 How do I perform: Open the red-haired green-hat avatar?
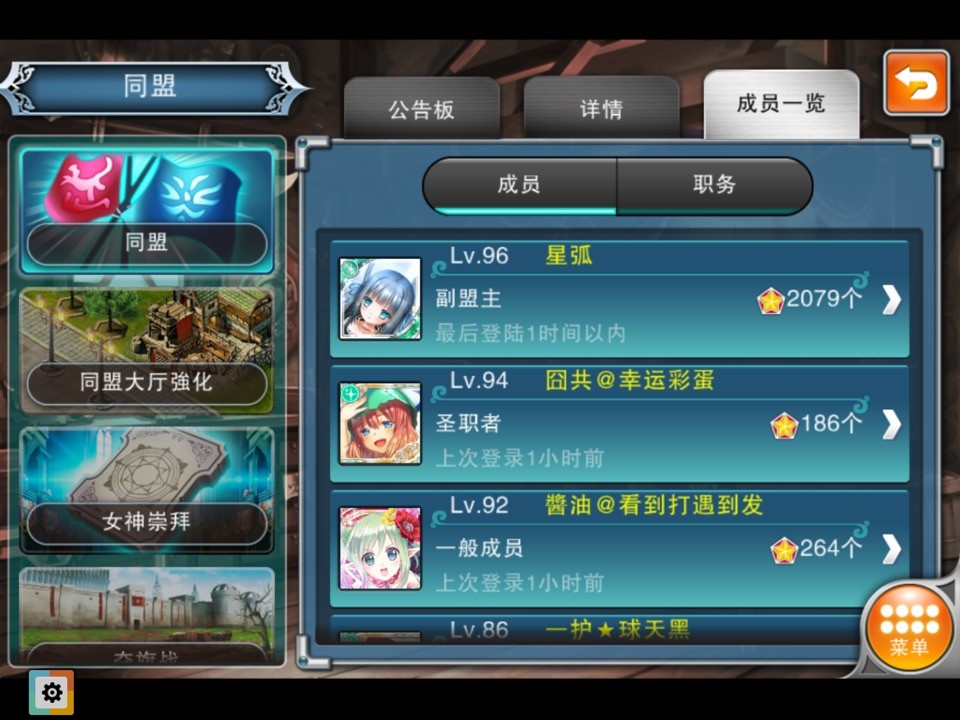pyautogui.click(x=380, y=423)
